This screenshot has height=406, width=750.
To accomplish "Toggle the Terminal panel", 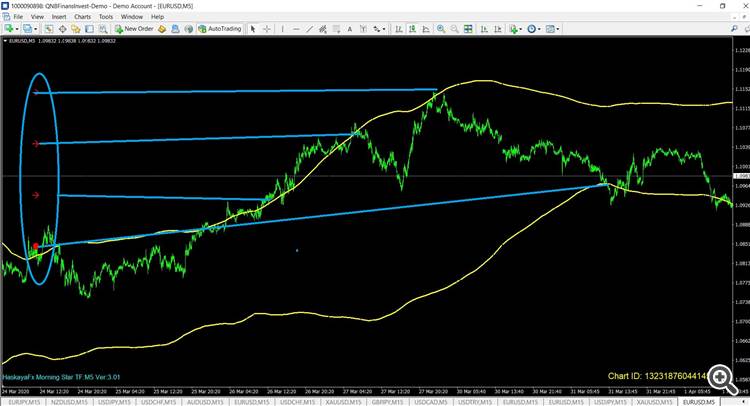I will (89, 29).
